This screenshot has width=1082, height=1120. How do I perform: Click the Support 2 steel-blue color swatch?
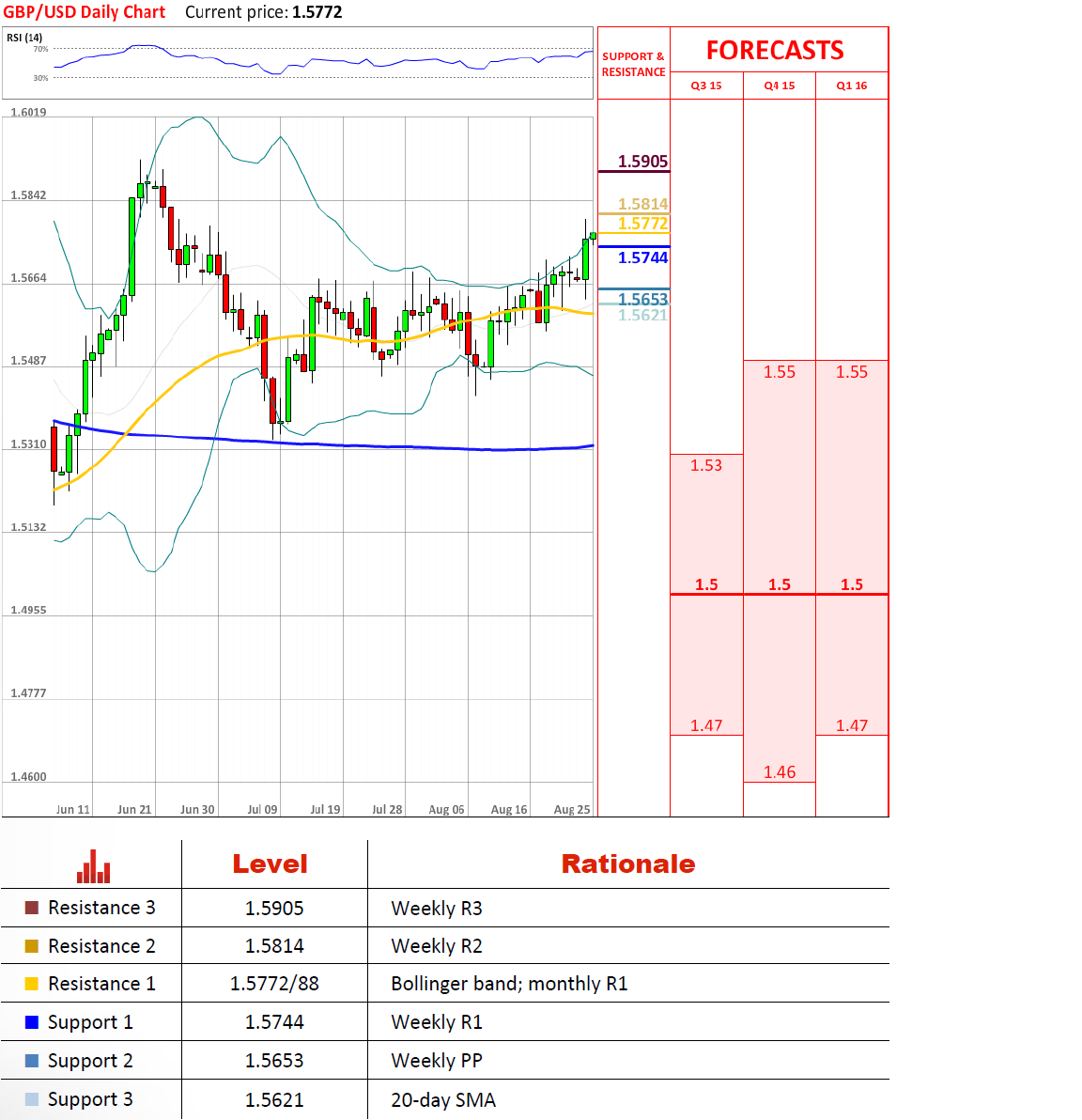tap(31, 1061)
